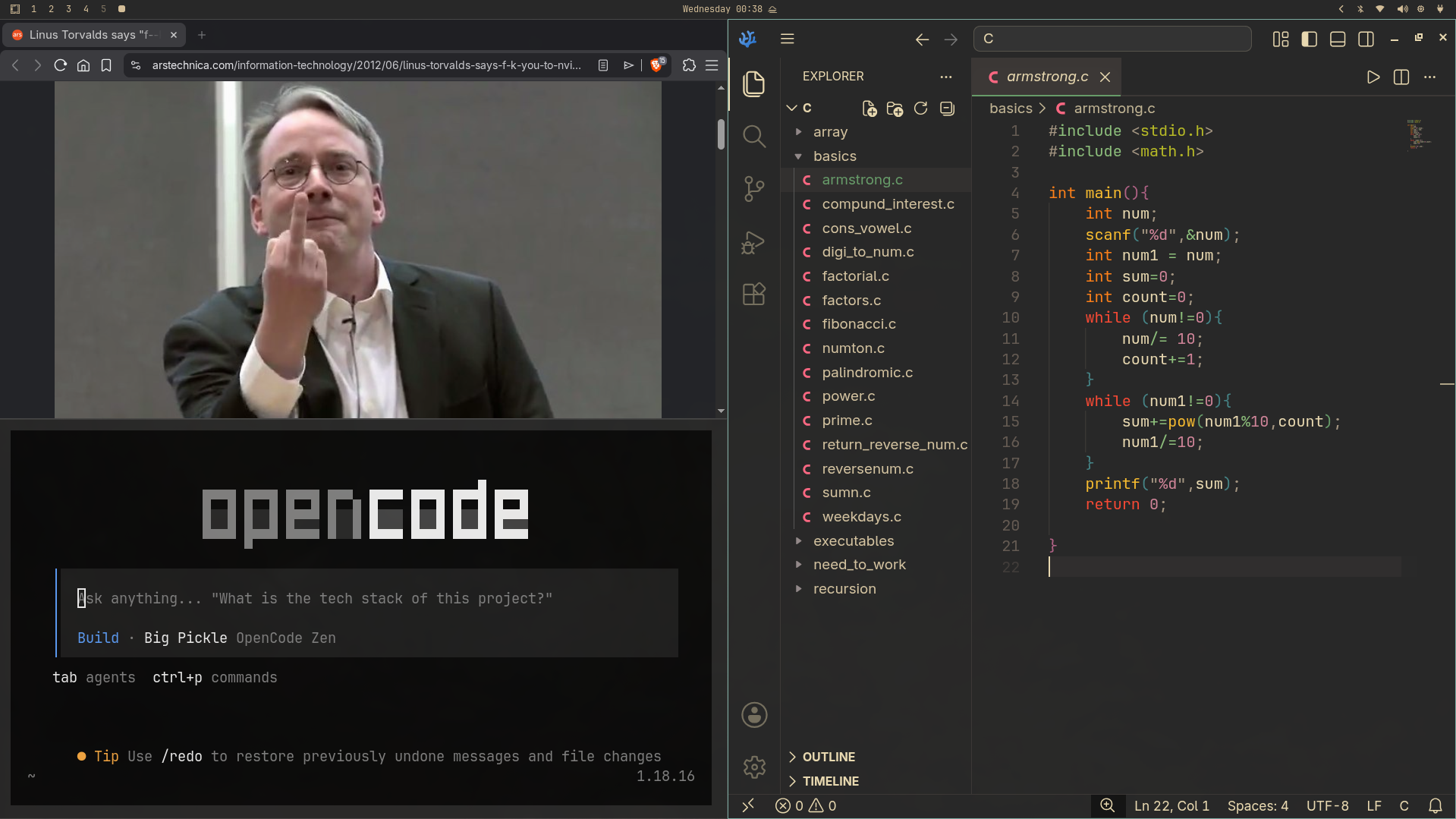Click the browser page vertical scrollbar thumb
Screen dimensions: 1456x819
click(x=721, y=134)
